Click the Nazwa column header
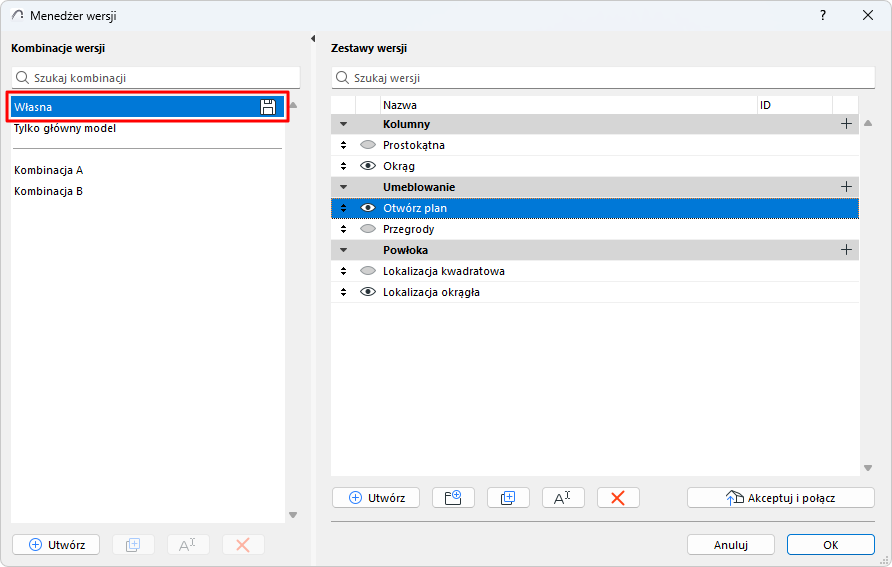 568,105
